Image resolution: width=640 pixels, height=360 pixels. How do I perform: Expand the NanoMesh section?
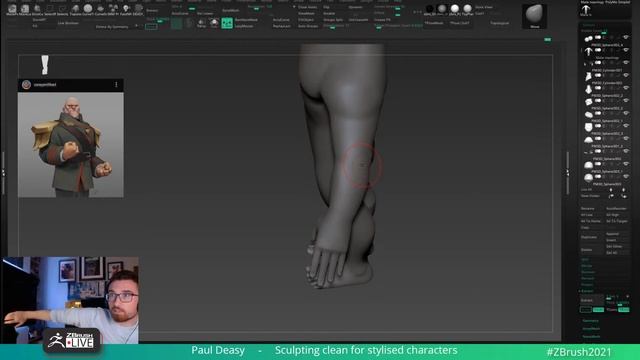[x=591, y=337]
